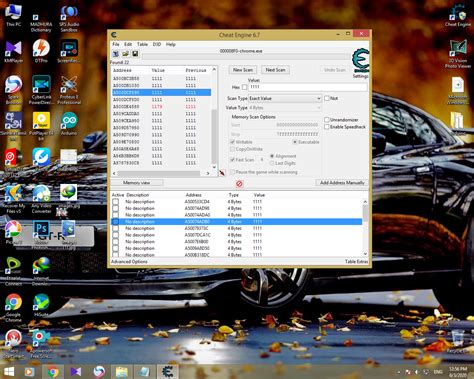Enable the Unrandomizer checkbox

tap(327, 119)
